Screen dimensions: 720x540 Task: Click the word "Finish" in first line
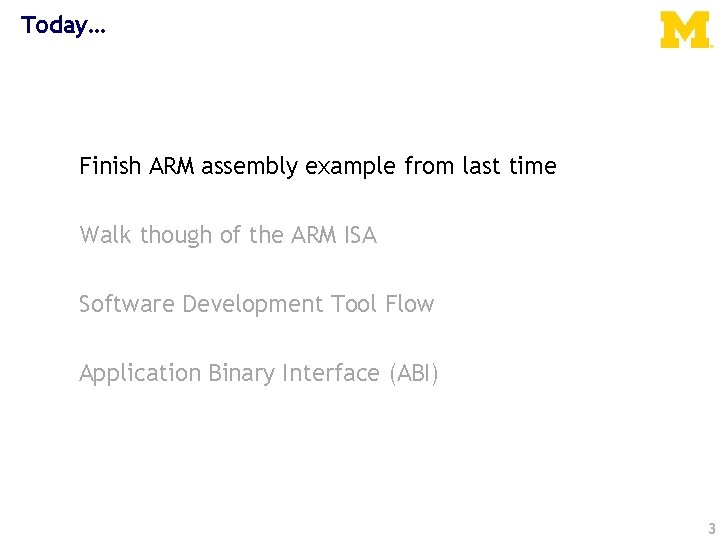111,166
